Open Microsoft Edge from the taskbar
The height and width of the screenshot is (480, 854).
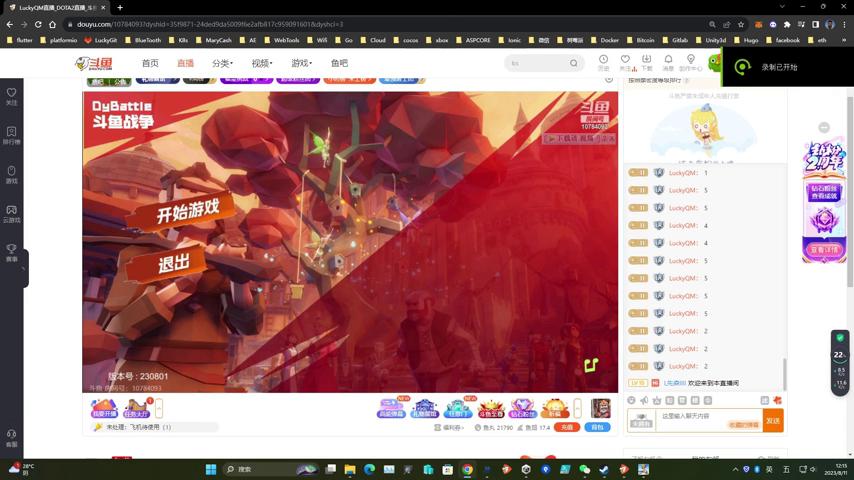coord(369,469)
